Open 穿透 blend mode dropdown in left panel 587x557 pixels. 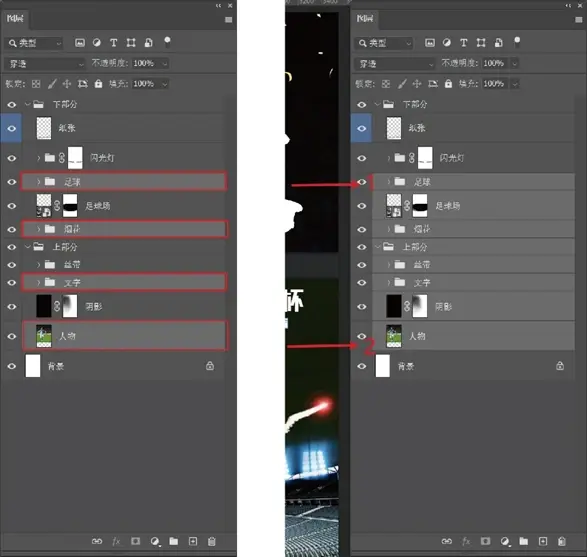coord(45,64)
